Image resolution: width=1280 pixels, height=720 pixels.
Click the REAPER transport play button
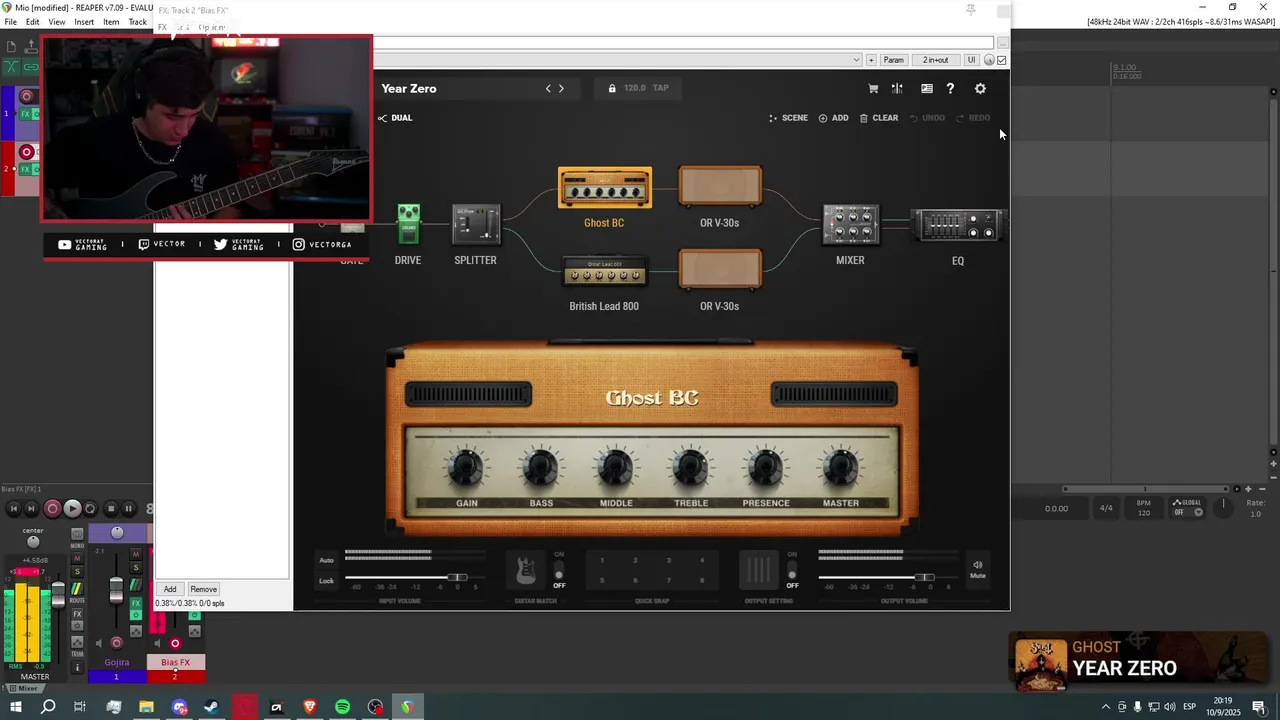(72, 509)
